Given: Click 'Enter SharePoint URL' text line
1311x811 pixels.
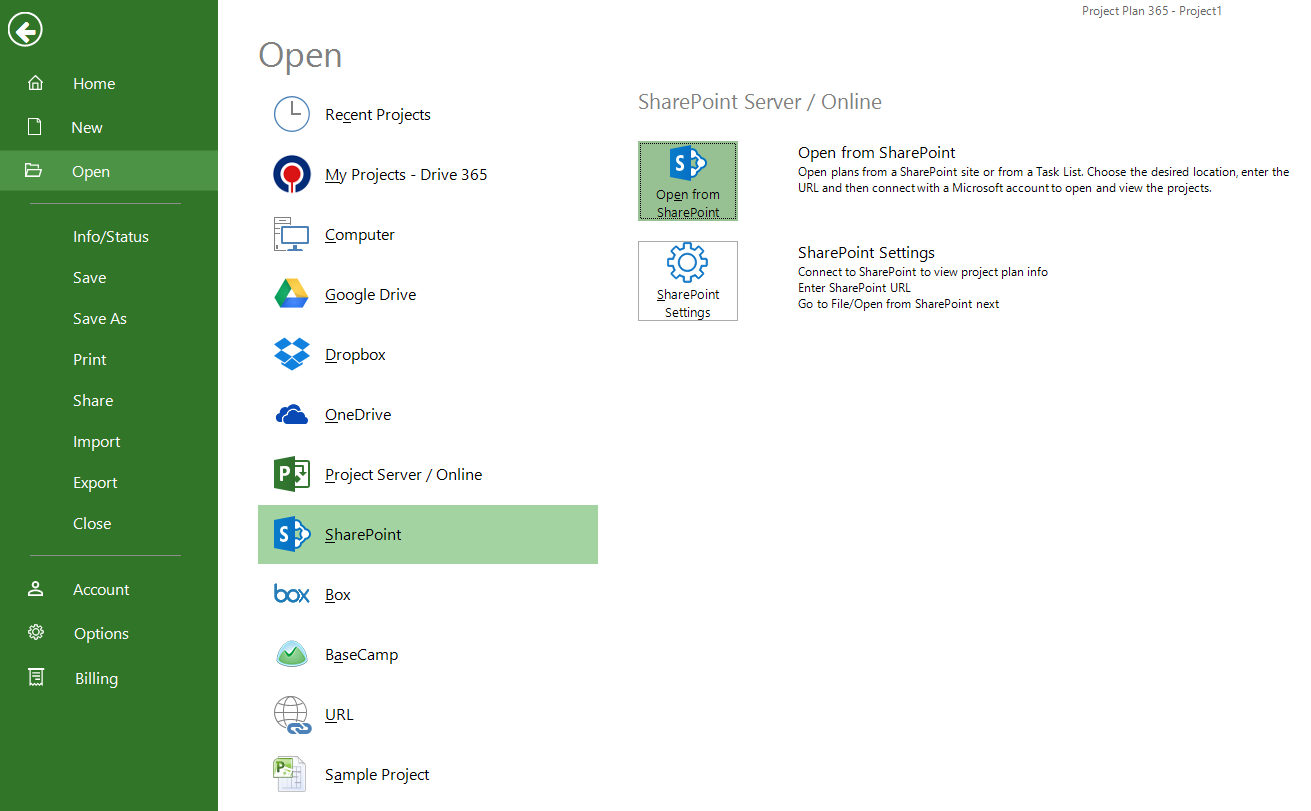Looking at the screenshot, I should [x=854, y=288].
